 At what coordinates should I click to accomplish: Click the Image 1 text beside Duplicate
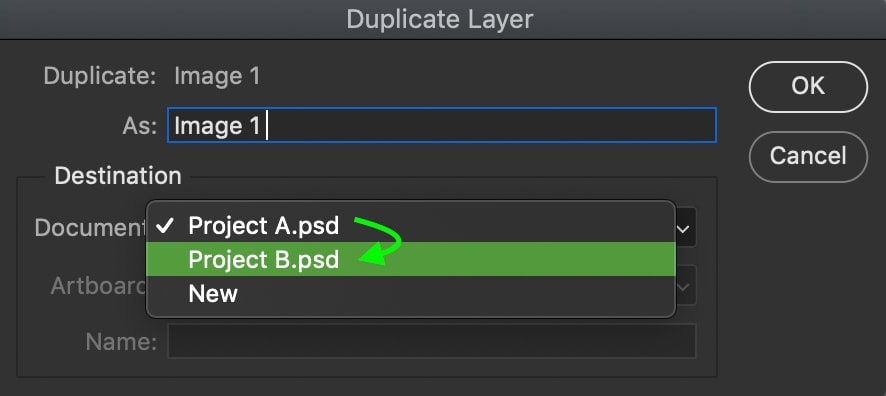[217, 76]
